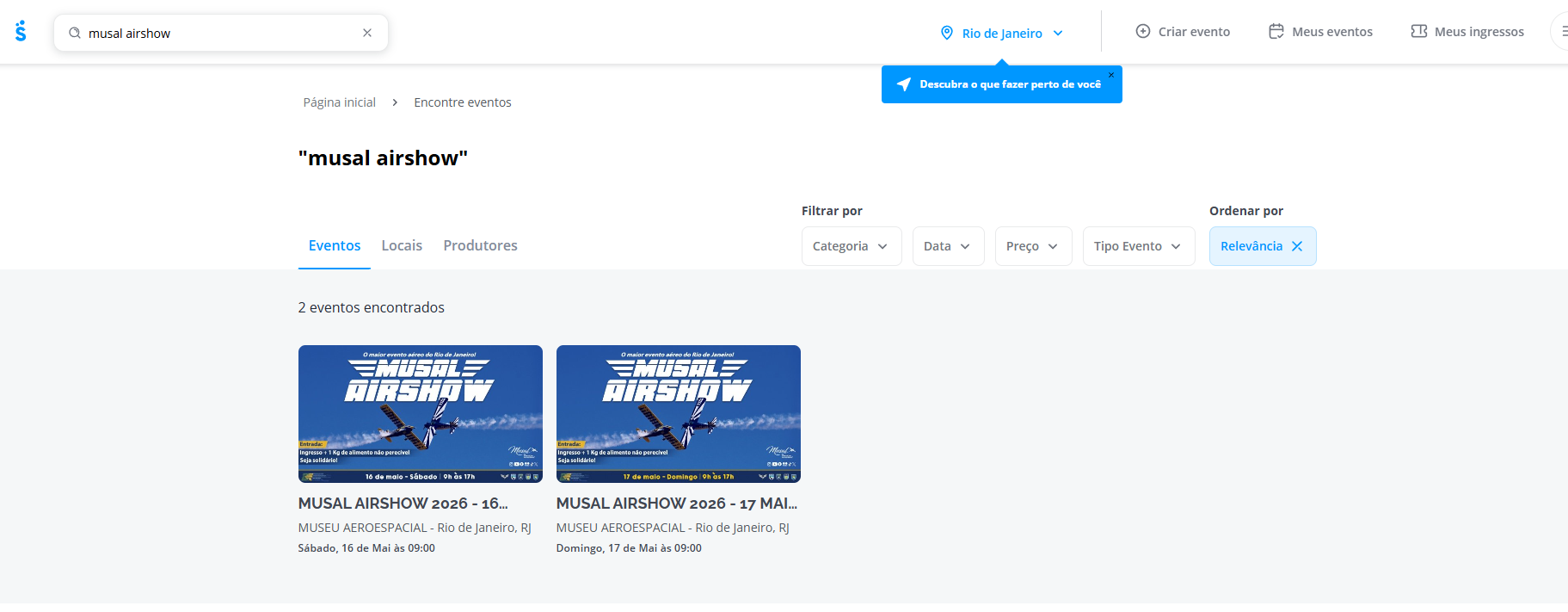Image resolution: width=1568 pixels, height=612 pixels.
Task: Open the Criar evento link
Action: click(x=1183, y=31)
